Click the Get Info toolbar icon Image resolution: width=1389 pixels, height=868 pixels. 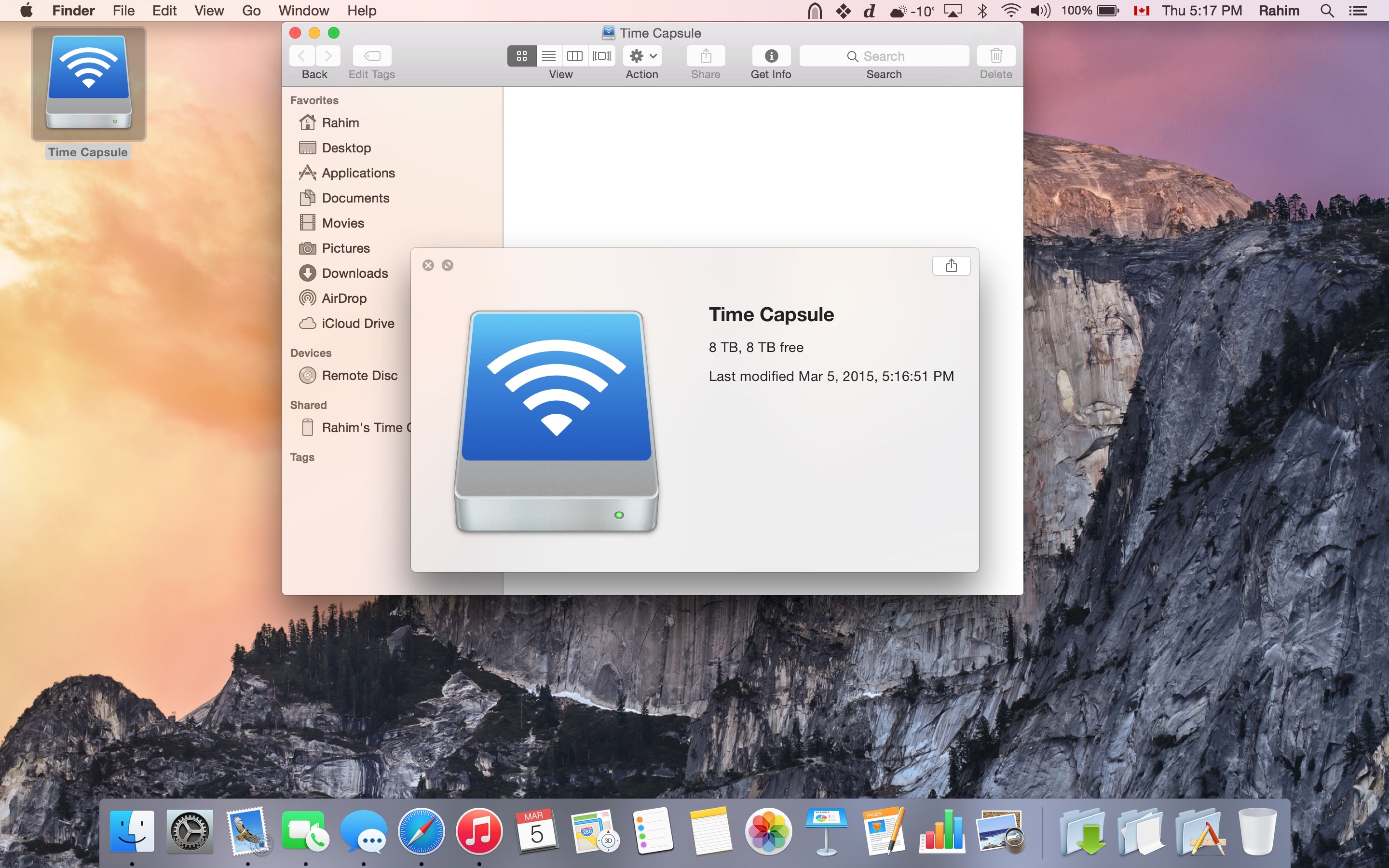pos(771,55)
